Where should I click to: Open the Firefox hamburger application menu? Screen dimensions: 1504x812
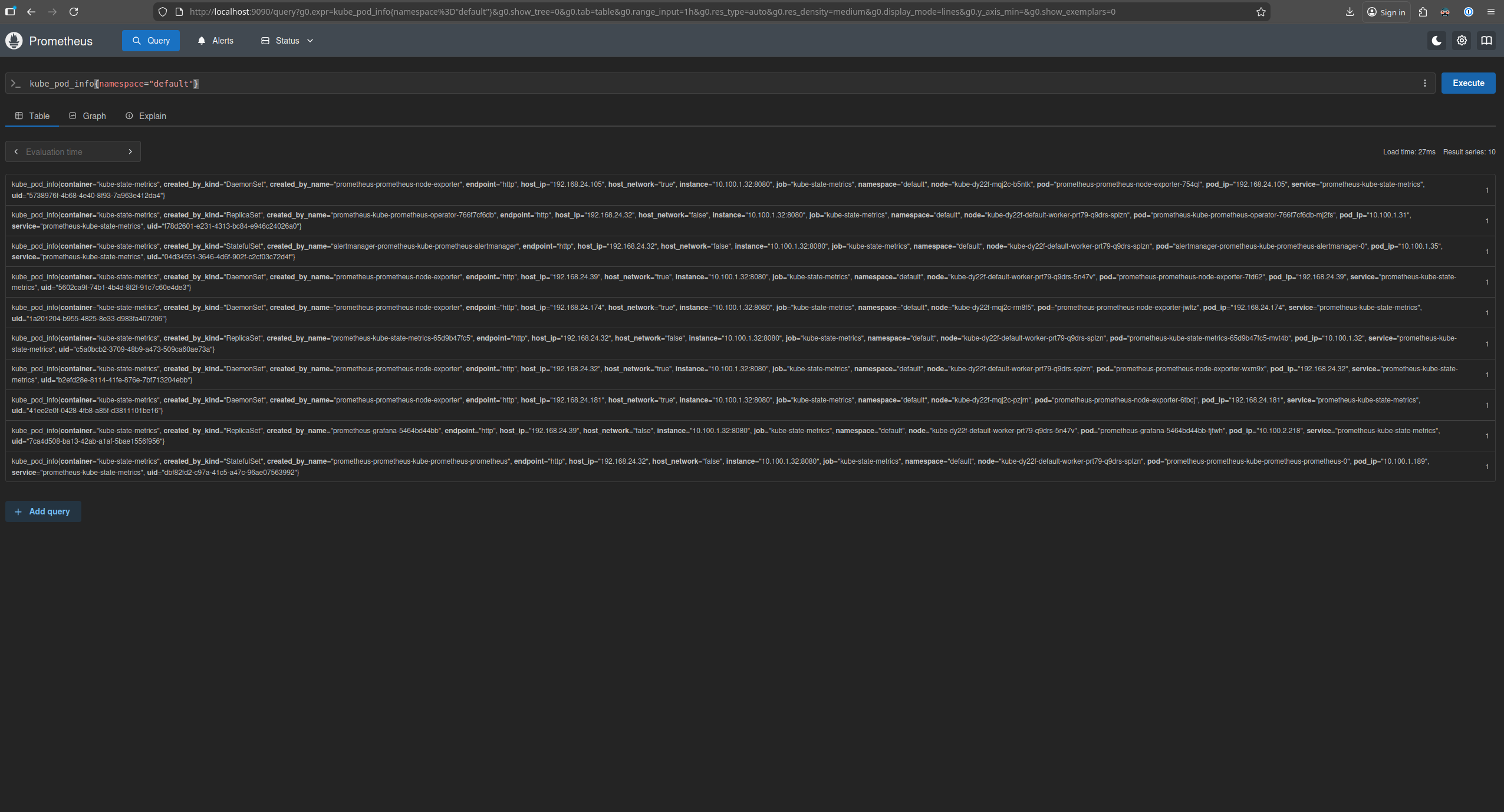pyautogui.click(x=1491, y=12)
